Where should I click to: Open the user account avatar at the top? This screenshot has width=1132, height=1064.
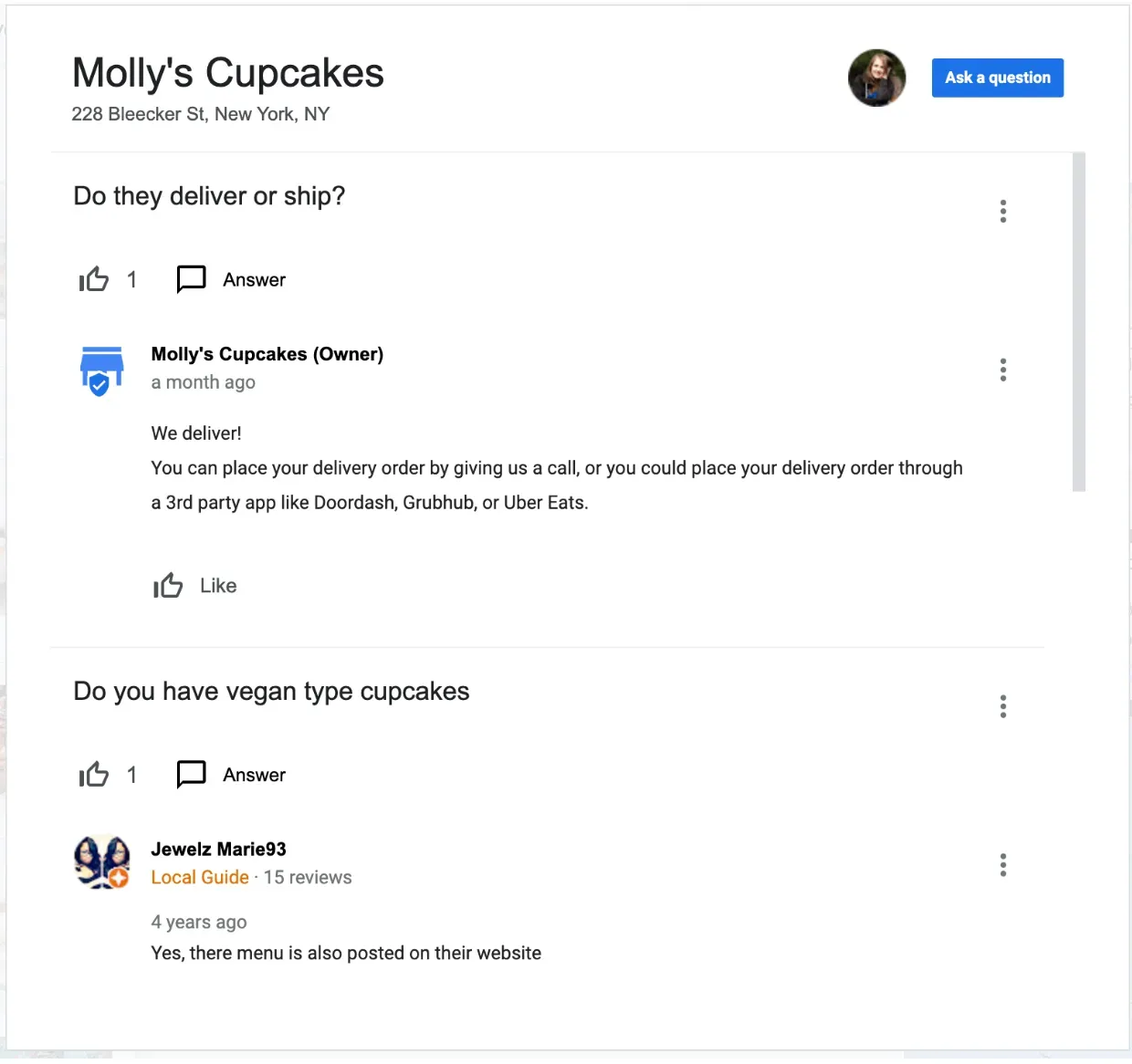click(x=876, y=78)
